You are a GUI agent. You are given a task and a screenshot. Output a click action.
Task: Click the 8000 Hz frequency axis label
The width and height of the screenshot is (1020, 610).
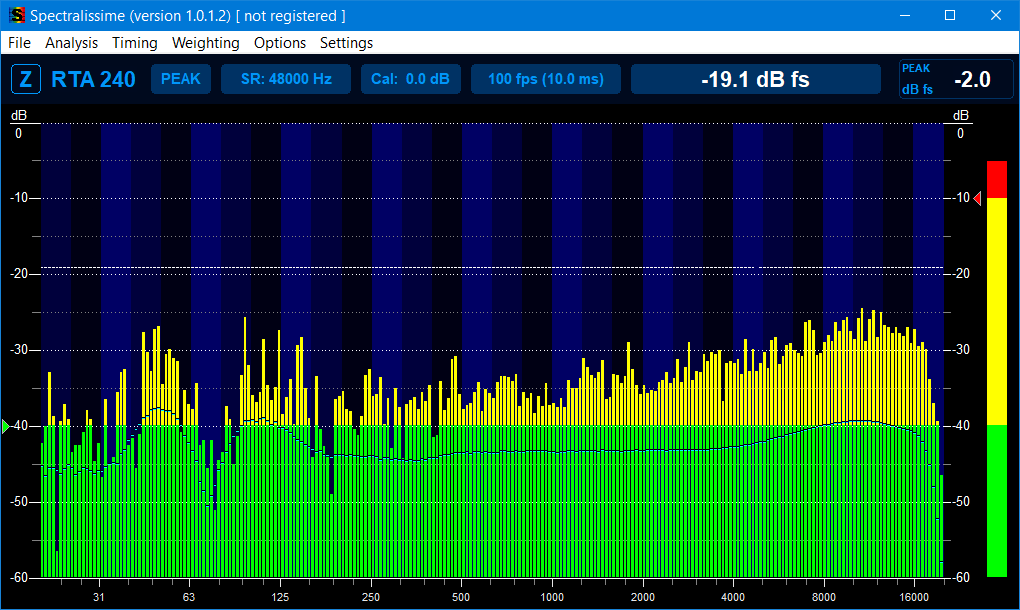(824, 597)
